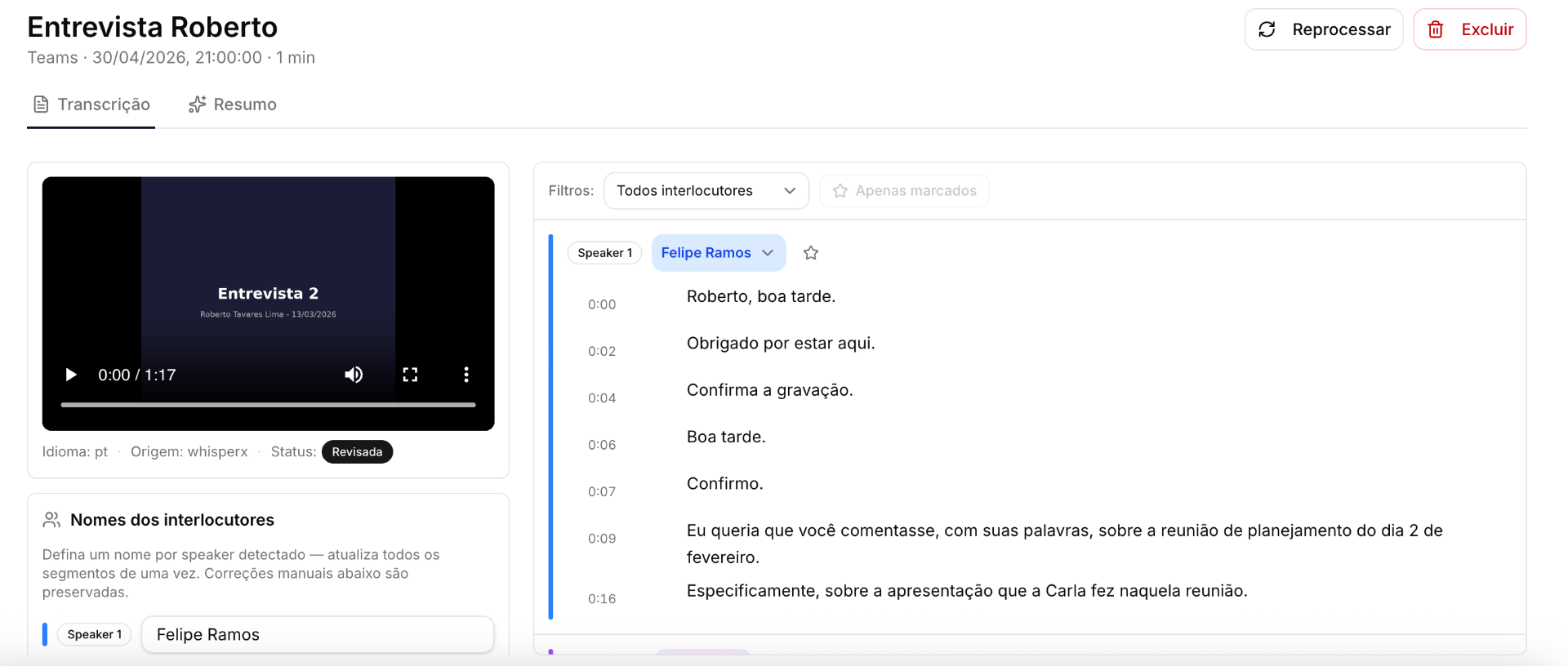Open the Todos interlocutores filter dropdown
The height and width of the screenshot is (666, 1568).
click(x=706, y=190)
